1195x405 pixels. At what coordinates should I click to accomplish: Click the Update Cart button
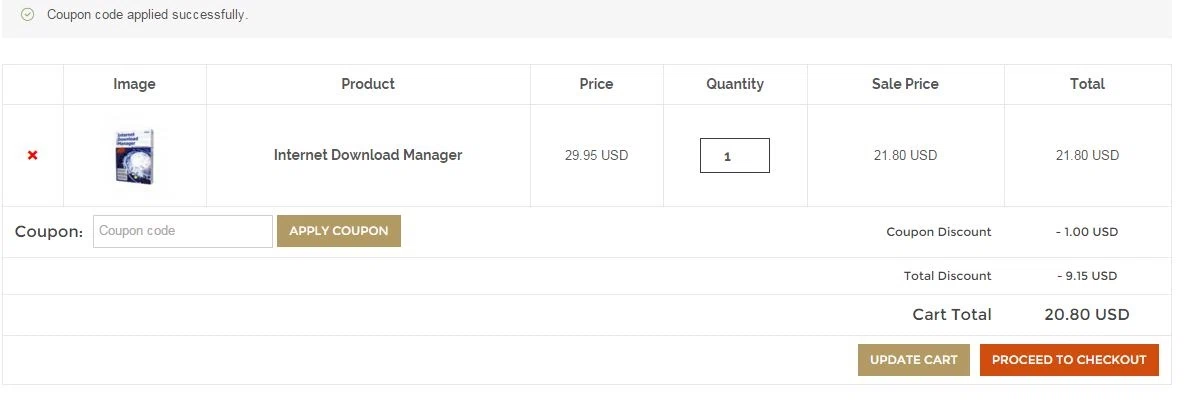point(914,360)
